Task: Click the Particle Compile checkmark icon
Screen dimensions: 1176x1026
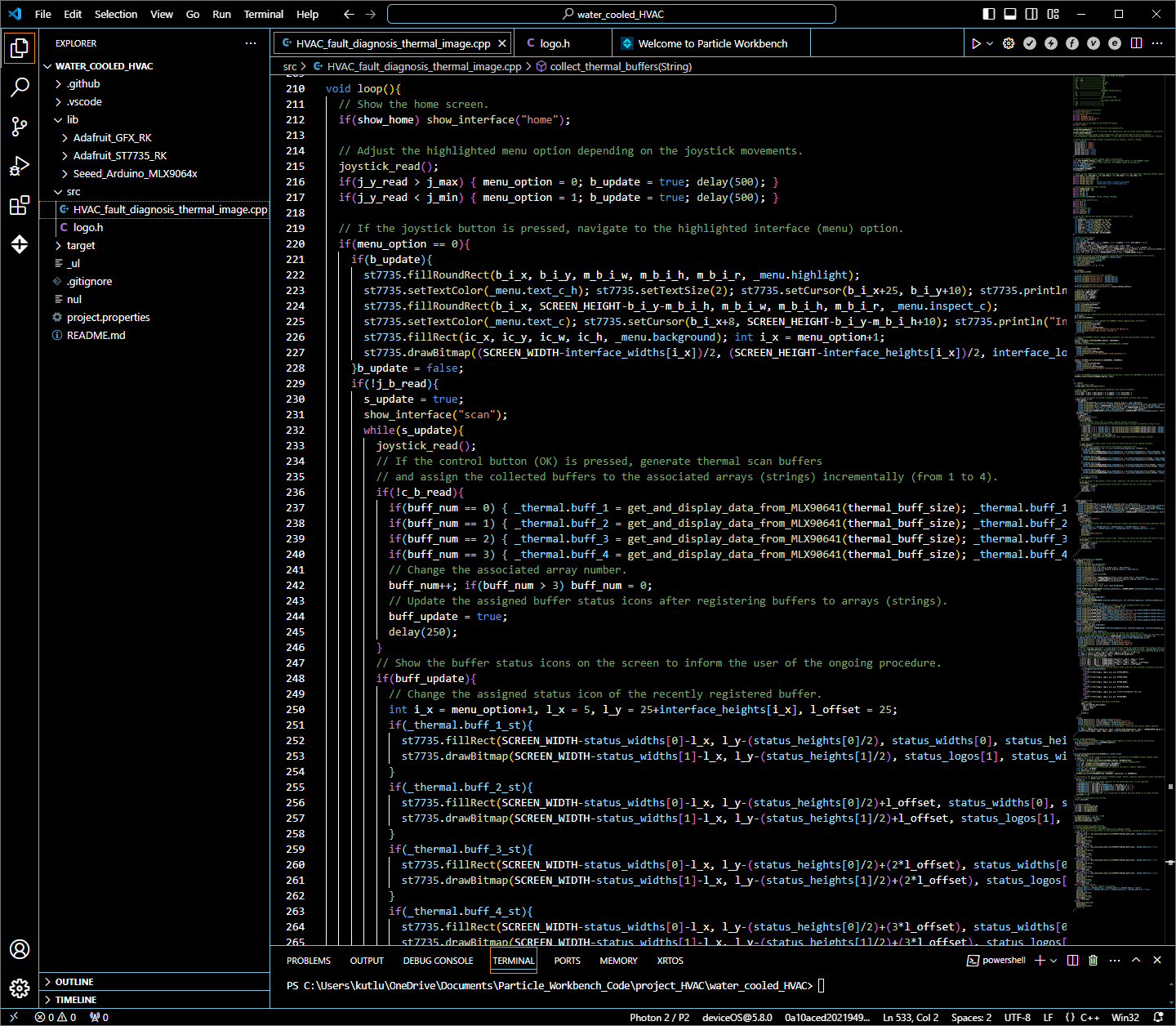Action: [1030, 43]
